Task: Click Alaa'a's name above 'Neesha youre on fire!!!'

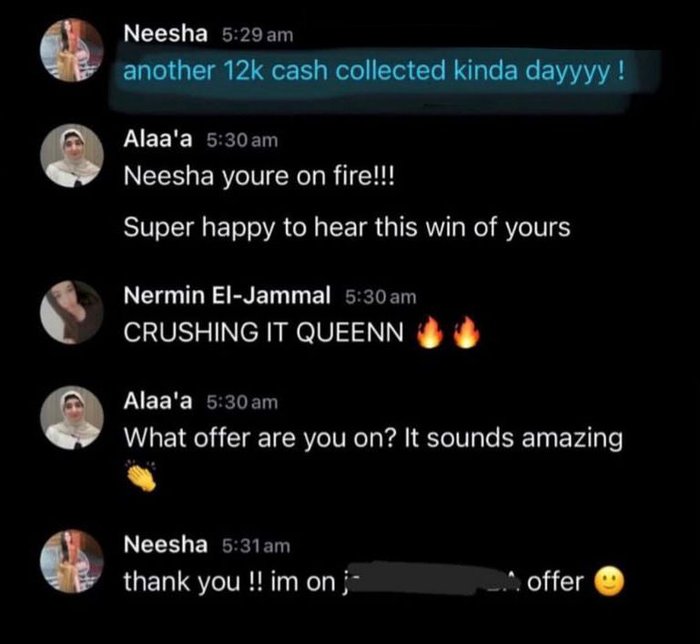Action: tap(158, 139)
